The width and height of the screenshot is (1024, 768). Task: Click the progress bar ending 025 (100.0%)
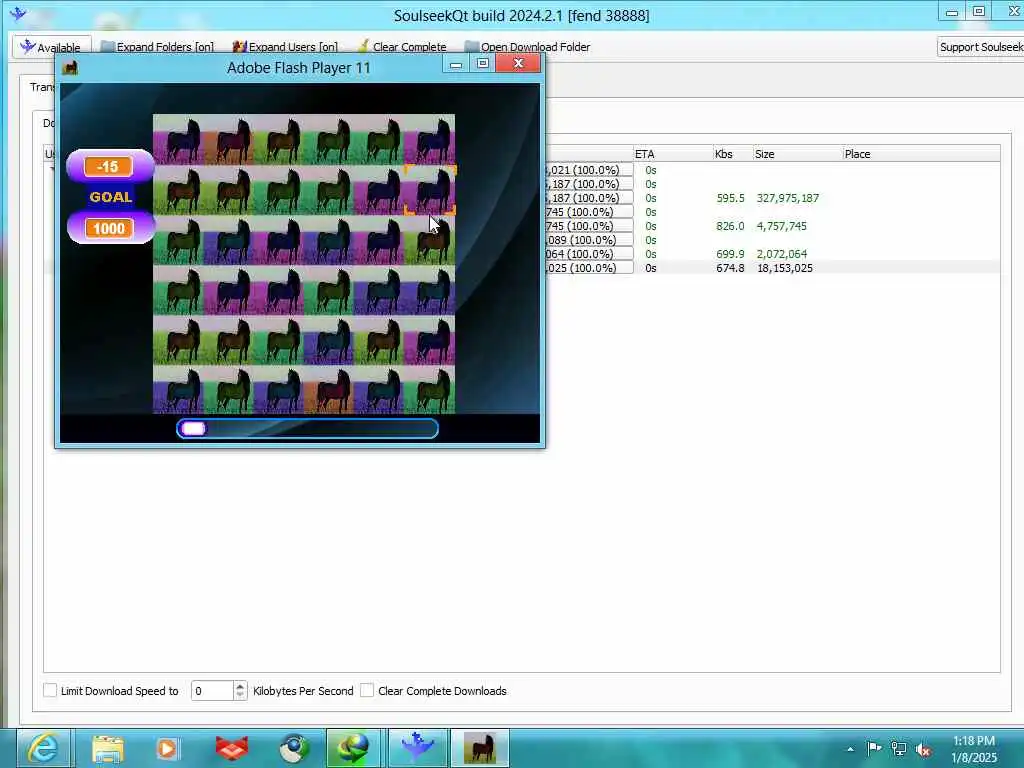pos(588,268)
